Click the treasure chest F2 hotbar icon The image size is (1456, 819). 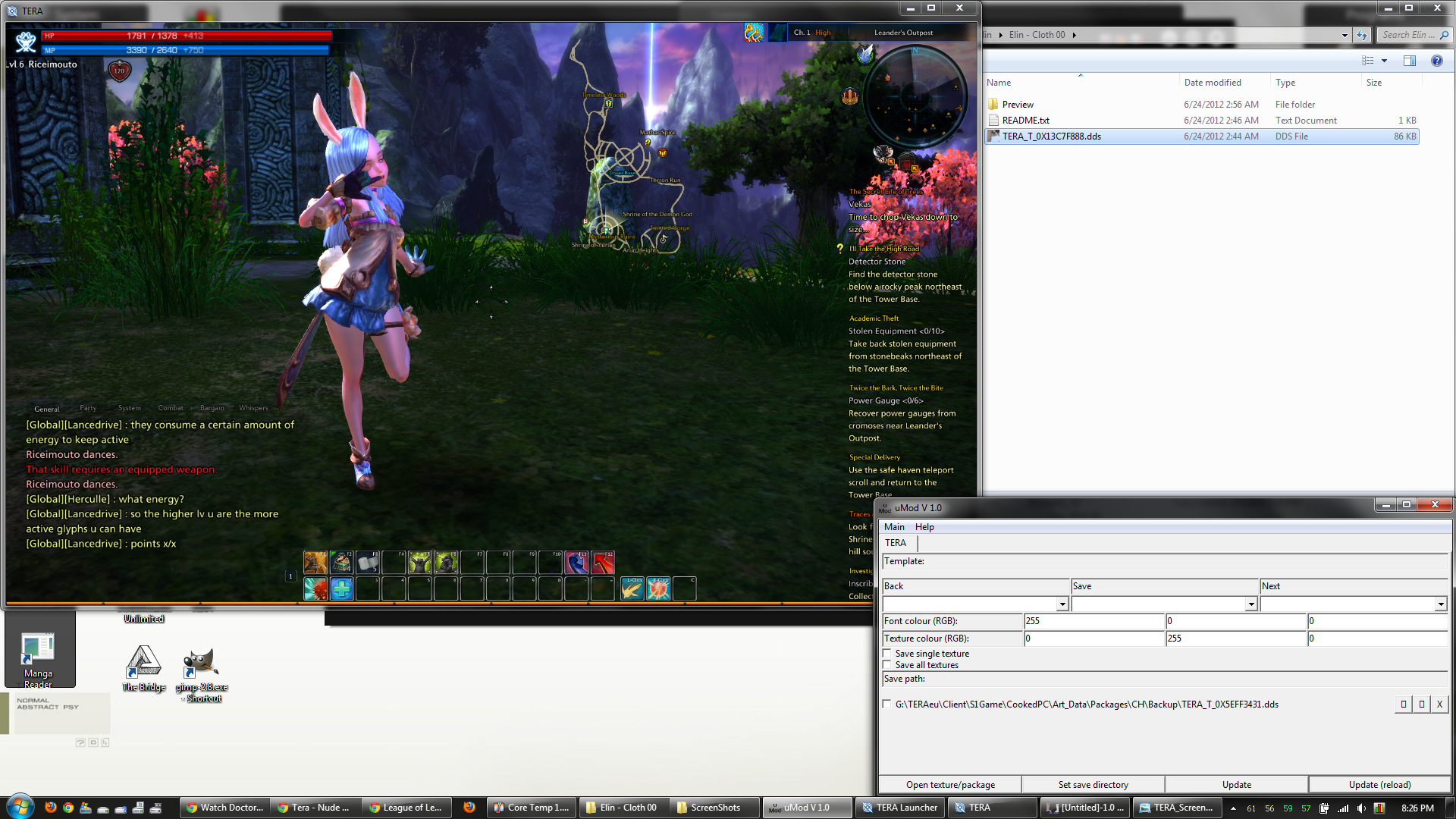341,562
